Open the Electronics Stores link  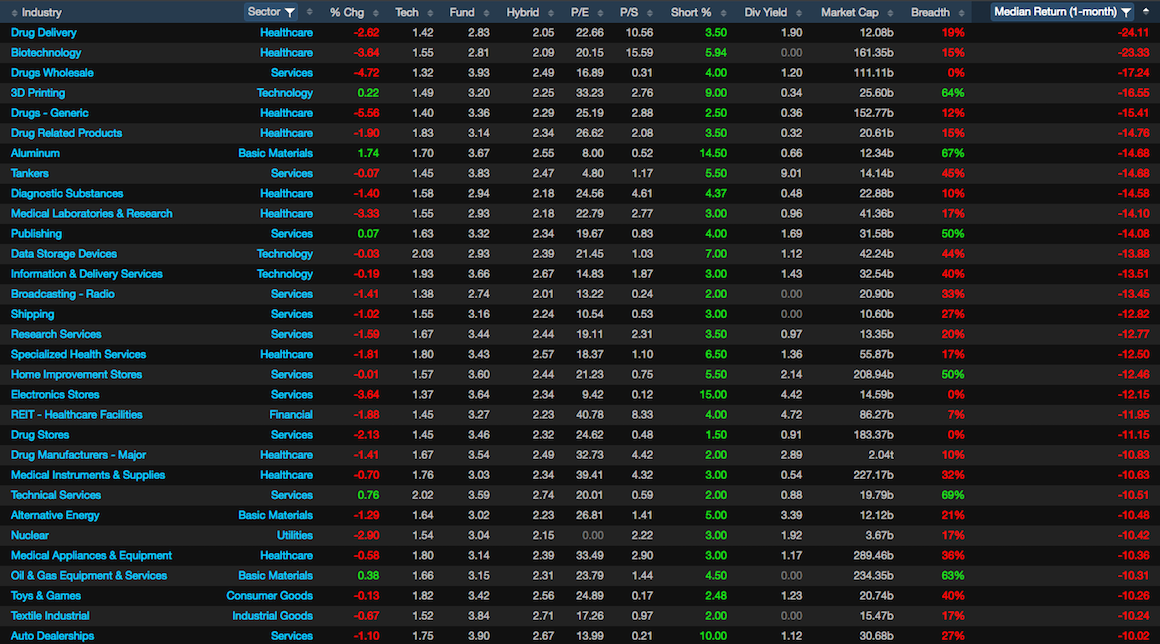pyautogui.click(x=55, y=395)
